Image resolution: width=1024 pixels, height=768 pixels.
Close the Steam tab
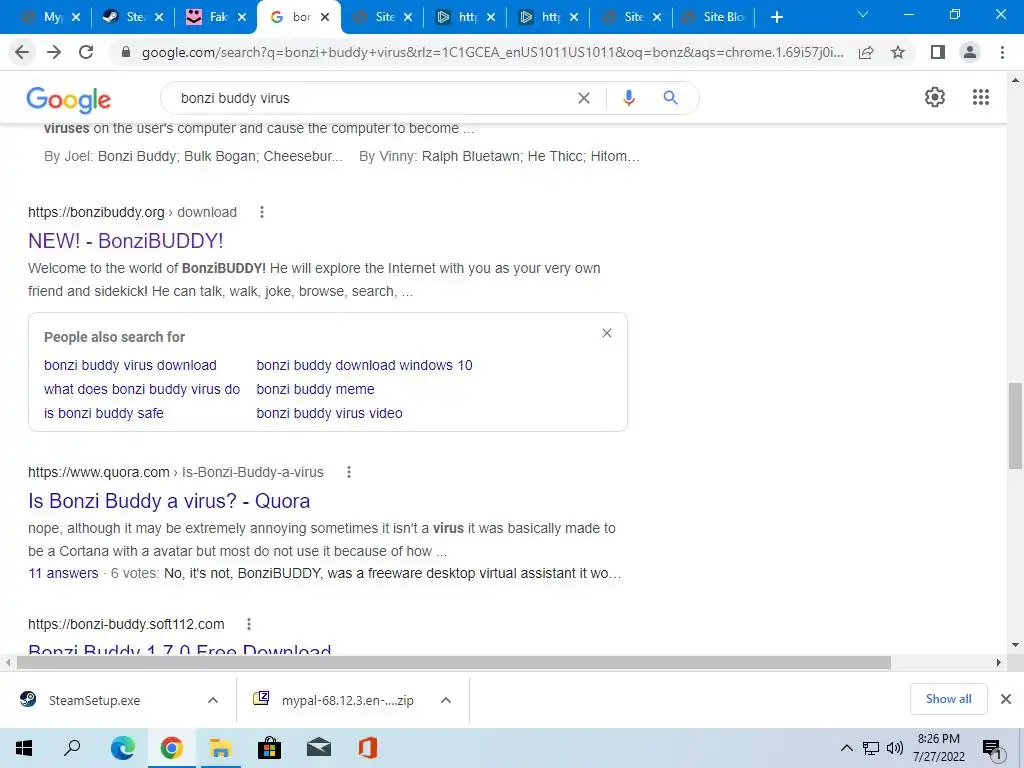click(159, 17)
